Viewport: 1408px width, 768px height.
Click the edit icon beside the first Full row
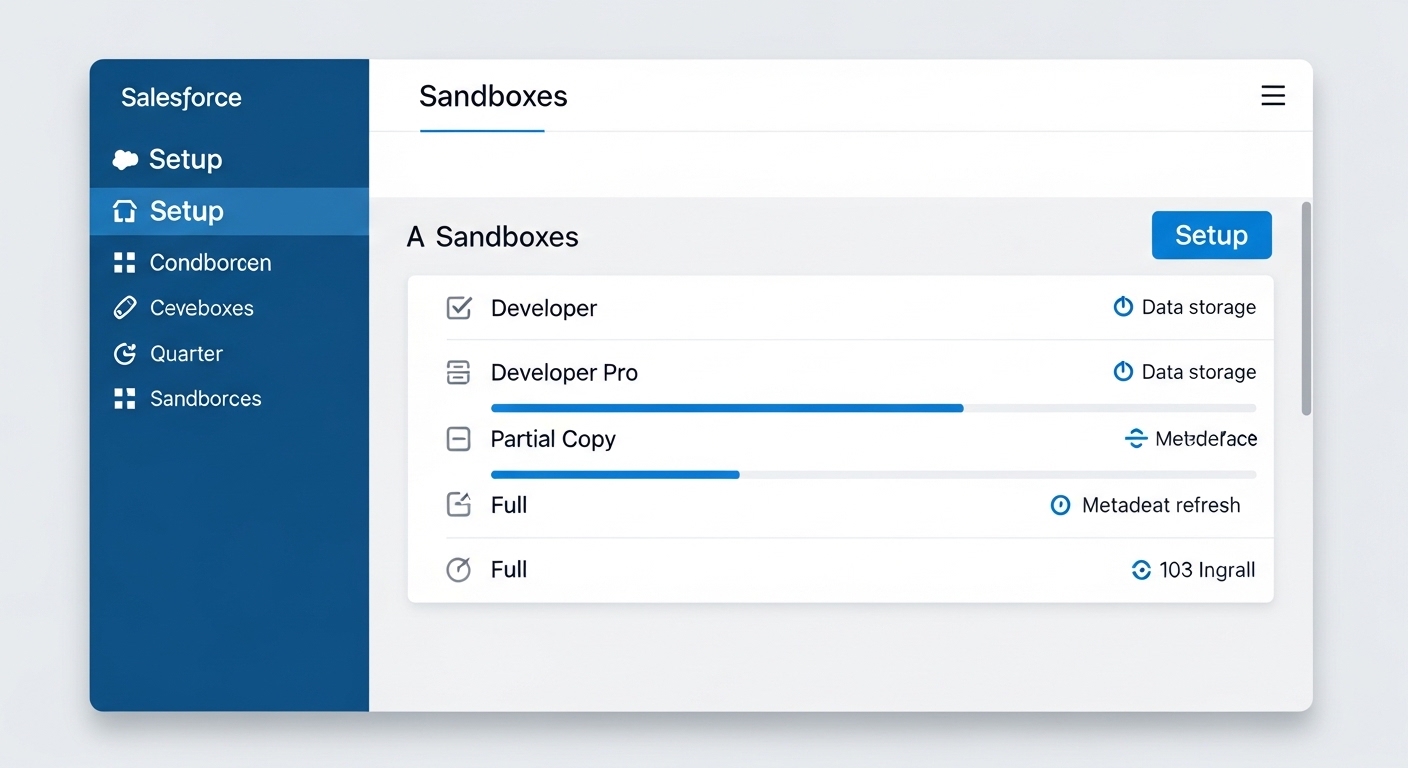[459, 505]
